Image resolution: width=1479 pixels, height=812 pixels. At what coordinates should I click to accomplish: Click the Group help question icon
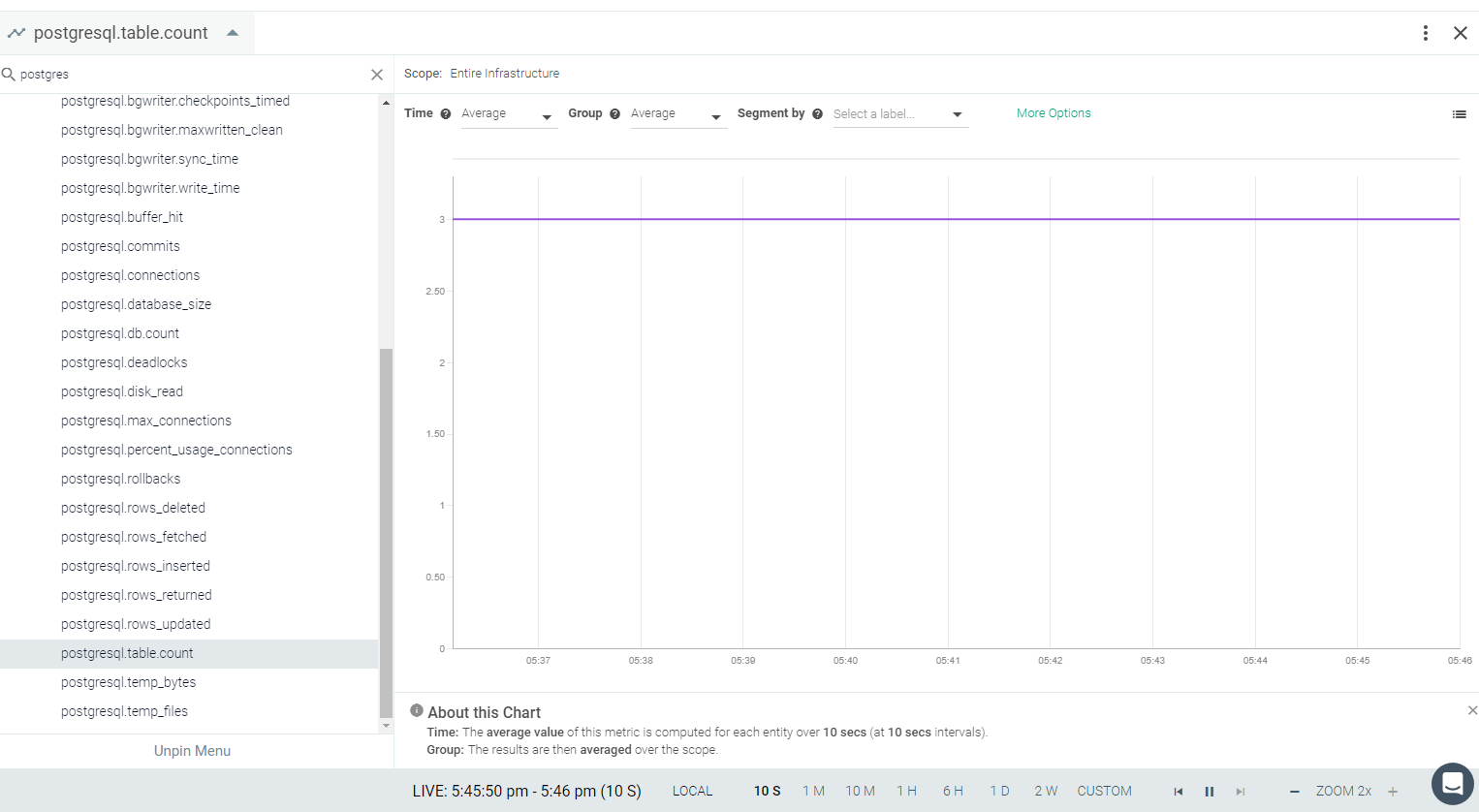pyautogui.click(x=614, y=113)
